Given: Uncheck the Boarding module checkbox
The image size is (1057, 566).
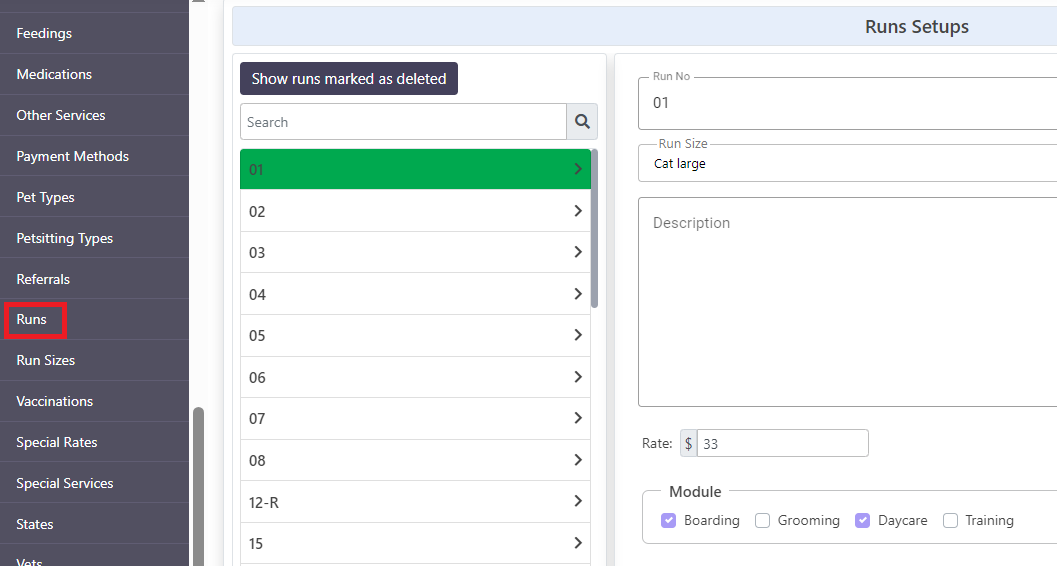Looking at the screenshot, I should pos(668,520).
